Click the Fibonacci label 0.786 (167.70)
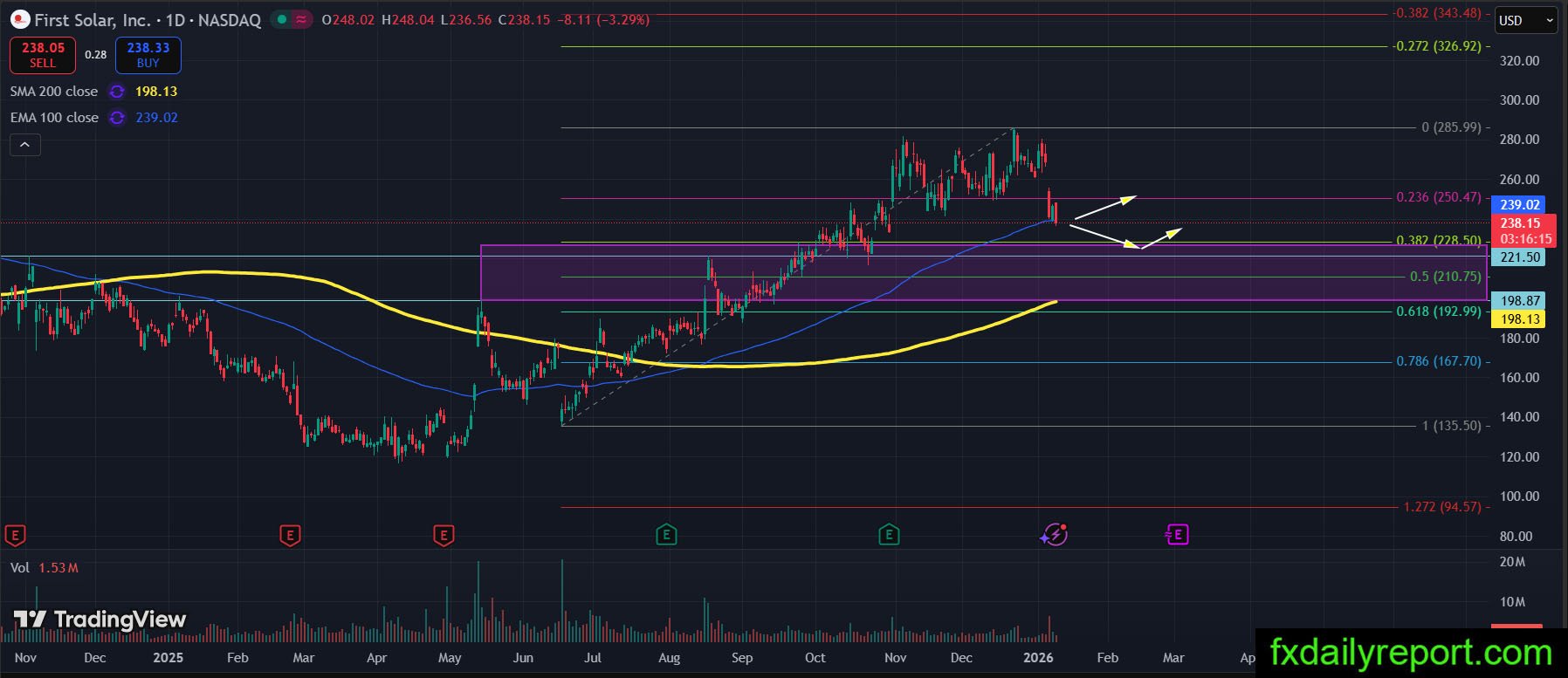 (x=1439, y=361)
